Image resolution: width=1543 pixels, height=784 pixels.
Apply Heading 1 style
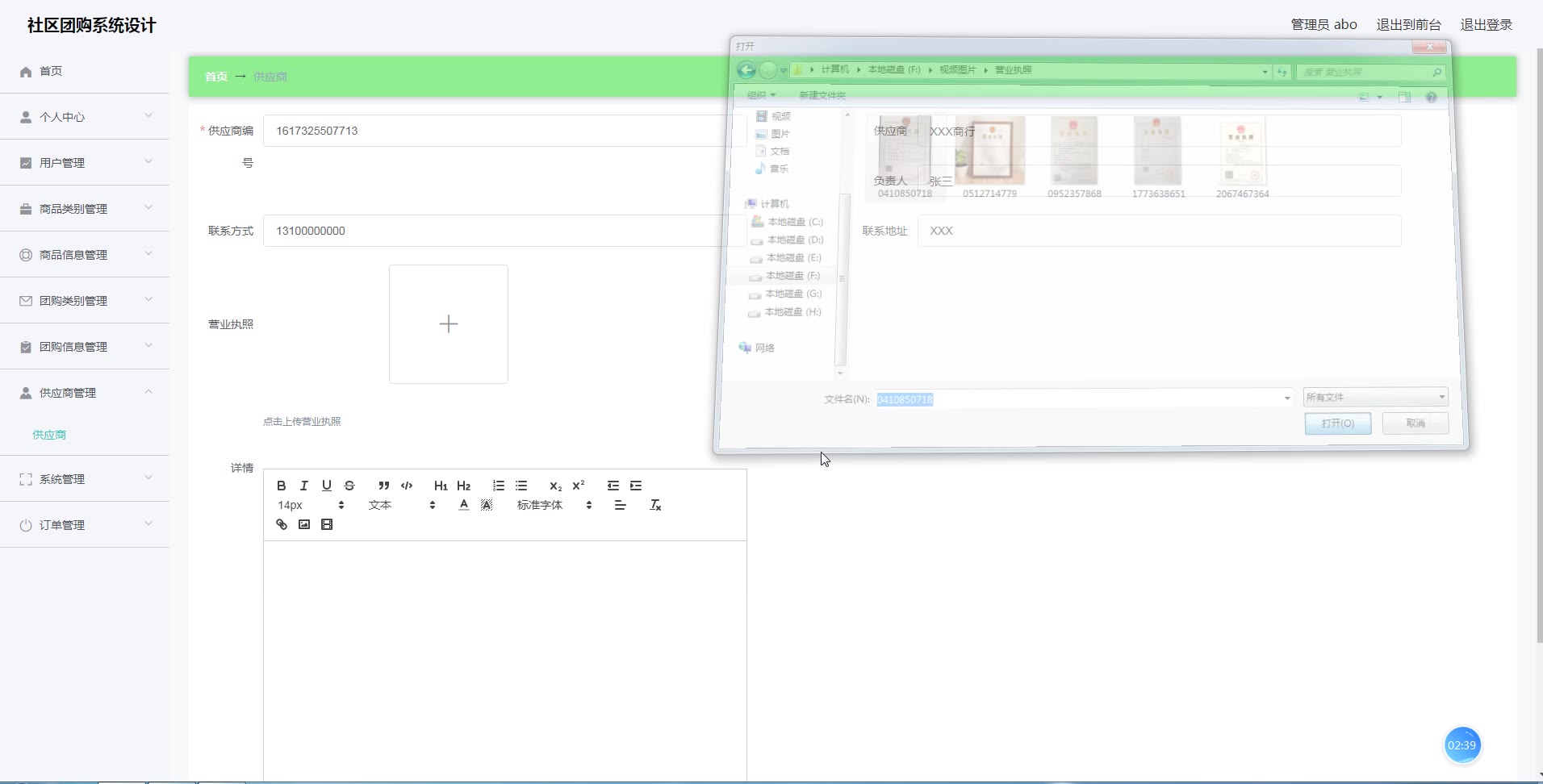pos(441,486)
